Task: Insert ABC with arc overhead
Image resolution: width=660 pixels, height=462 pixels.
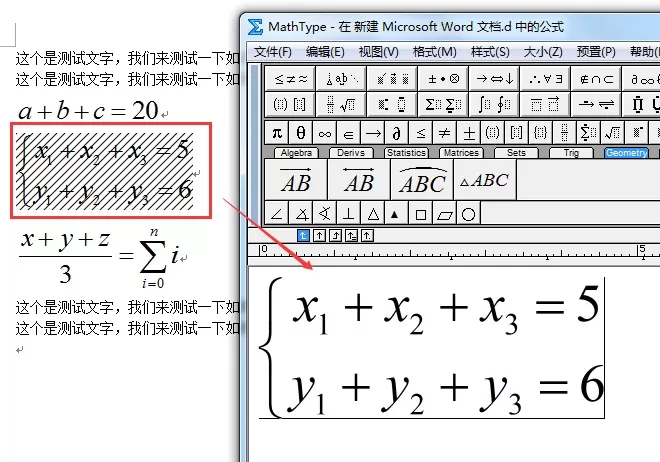Action: click(422, 179)
